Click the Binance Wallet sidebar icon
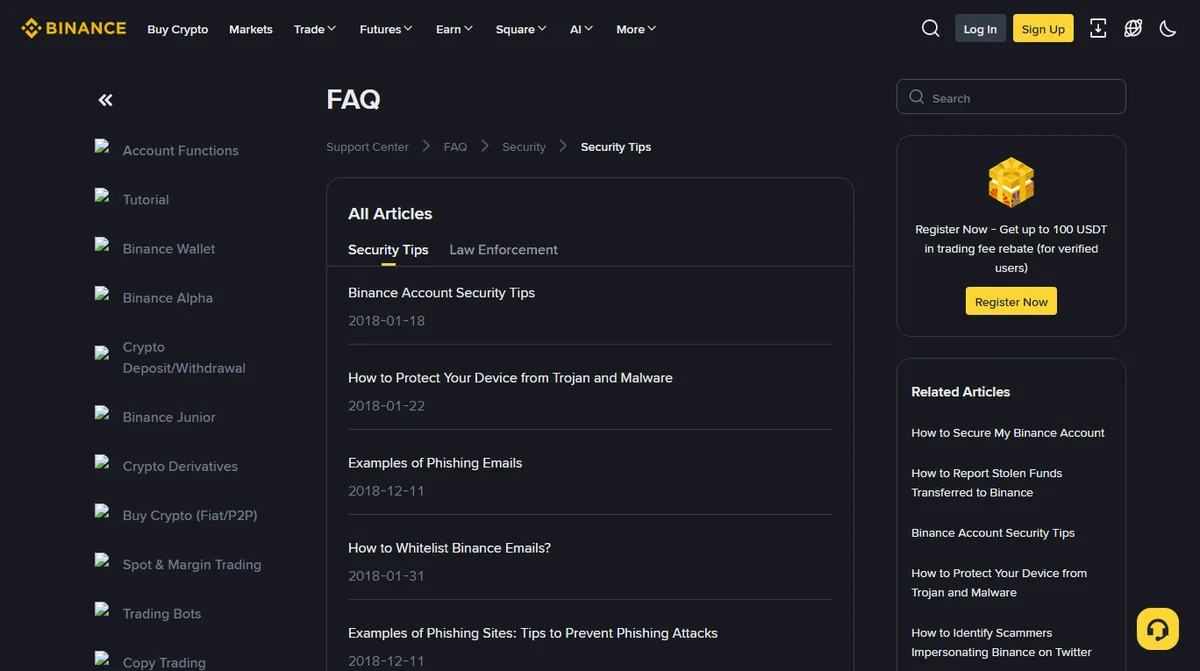This screenshot has width=1200, height=671. pyautogui.click(x=102, y=244)
